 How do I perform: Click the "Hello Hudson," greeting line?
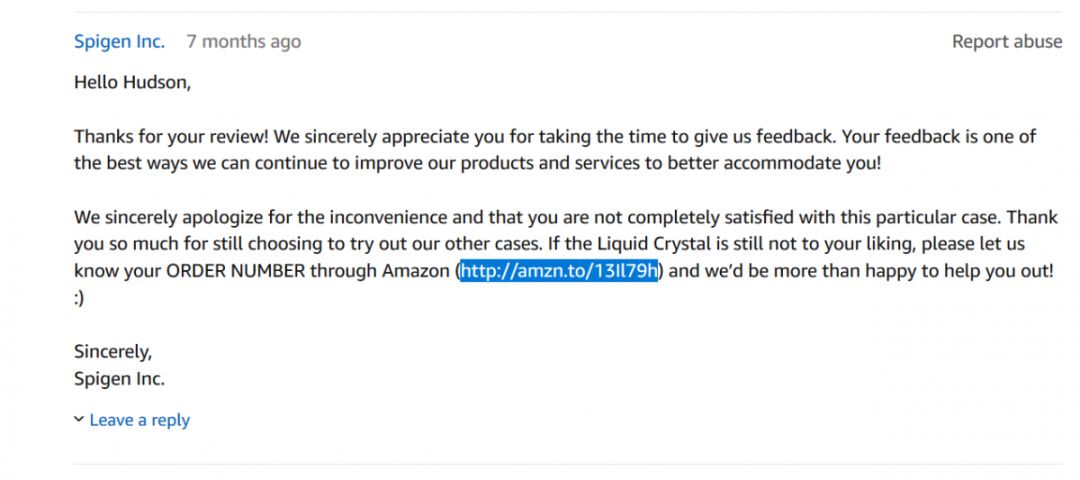[132, 83]
